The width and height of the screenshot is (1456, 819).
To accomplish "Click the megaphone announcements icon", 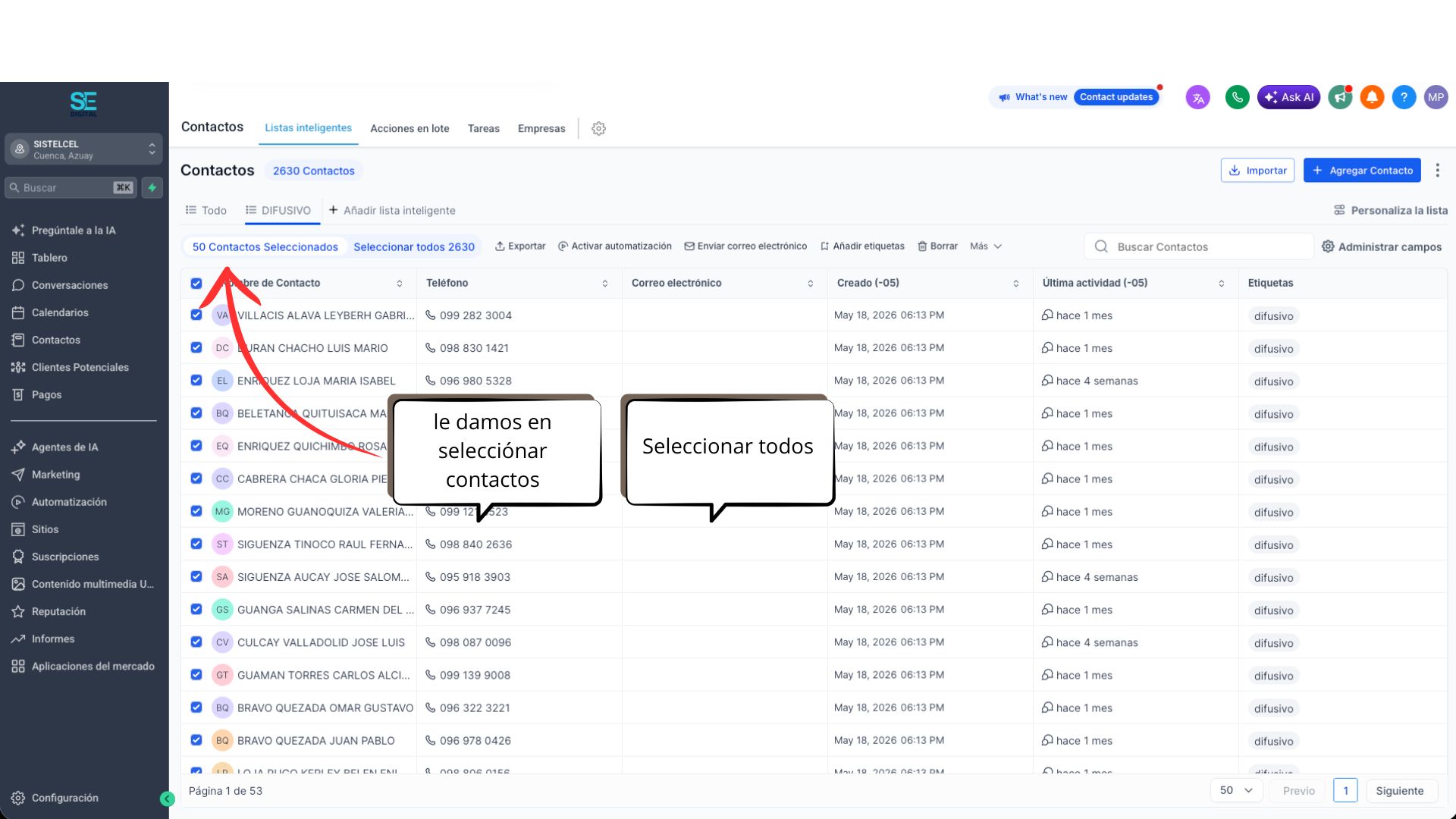I will pos(1340,97).
